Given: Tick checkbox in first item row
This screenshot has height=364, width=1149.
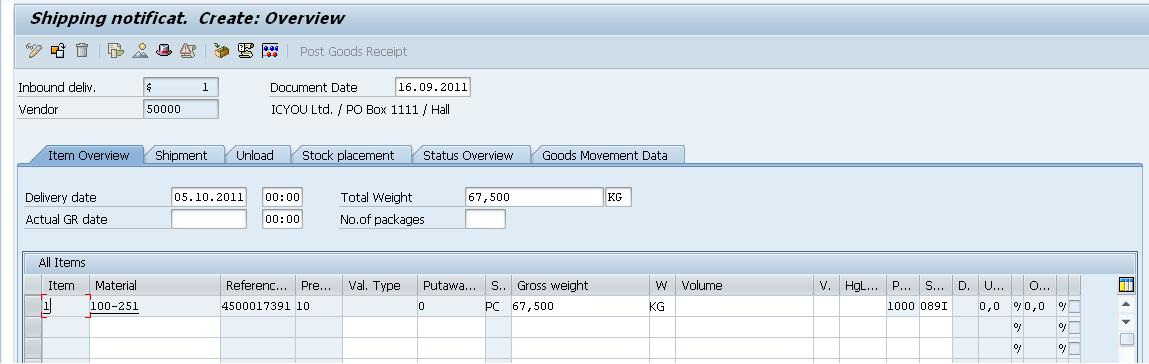Looking at the screenshot, I should tap(1074, 307).
